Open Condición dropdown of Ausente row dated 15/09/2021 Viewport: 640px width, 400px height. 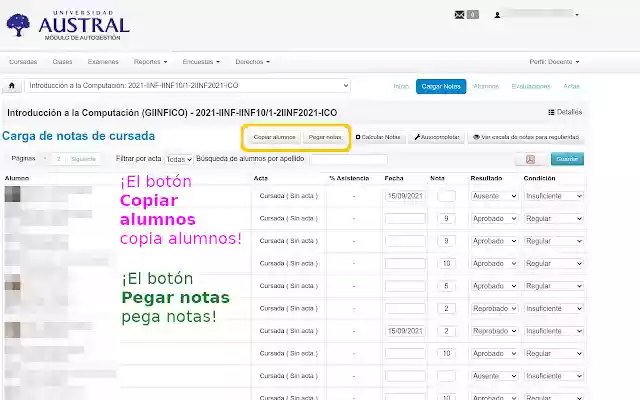553,196
